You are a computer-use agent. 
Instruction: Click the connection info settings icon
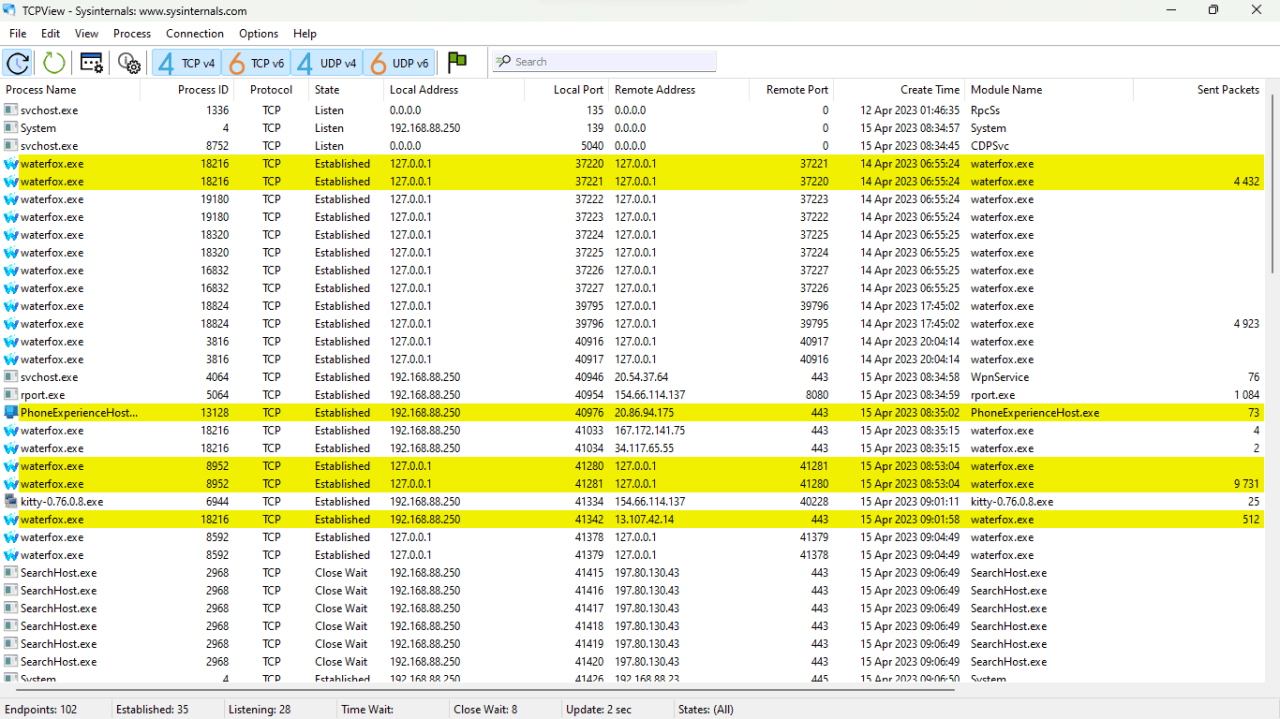tap(128, 61)
